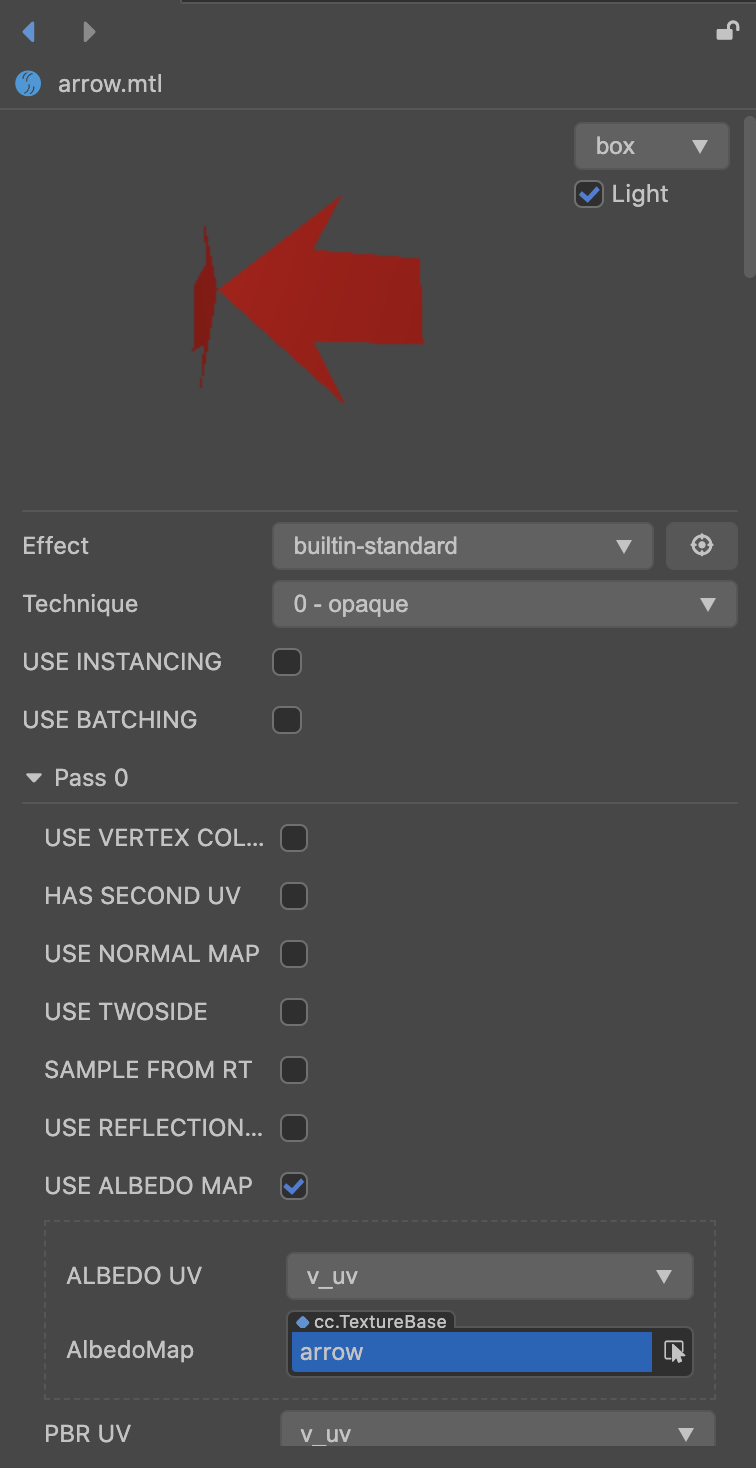Image resolution: width=756 pixels, height=1468 pixels.
Task: Go back with the left arrow icon
Action: point(29,32)
